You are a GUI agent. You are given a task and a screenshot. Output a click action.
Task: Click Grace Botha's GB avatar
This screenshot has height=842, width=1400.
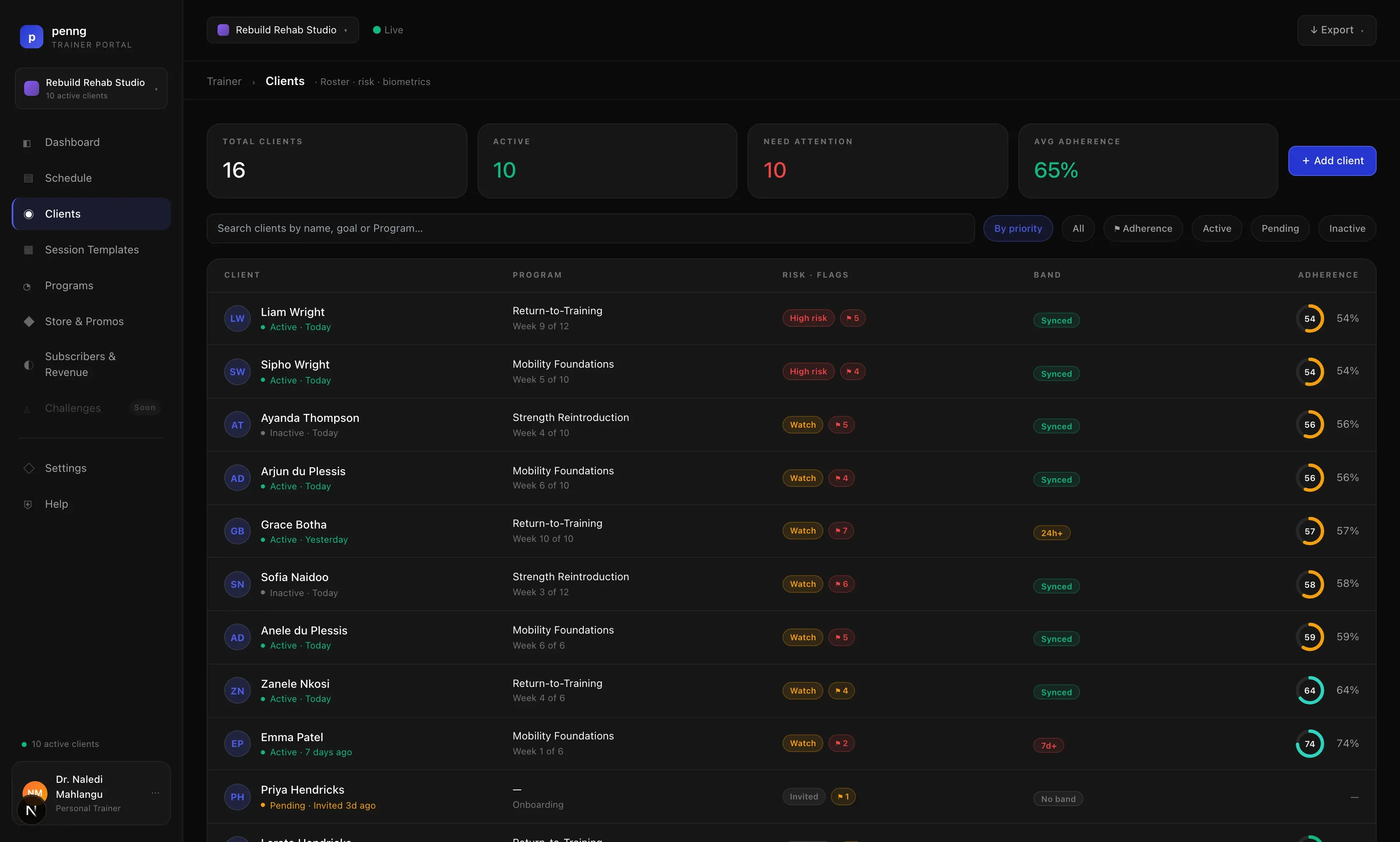coord(237,531)
